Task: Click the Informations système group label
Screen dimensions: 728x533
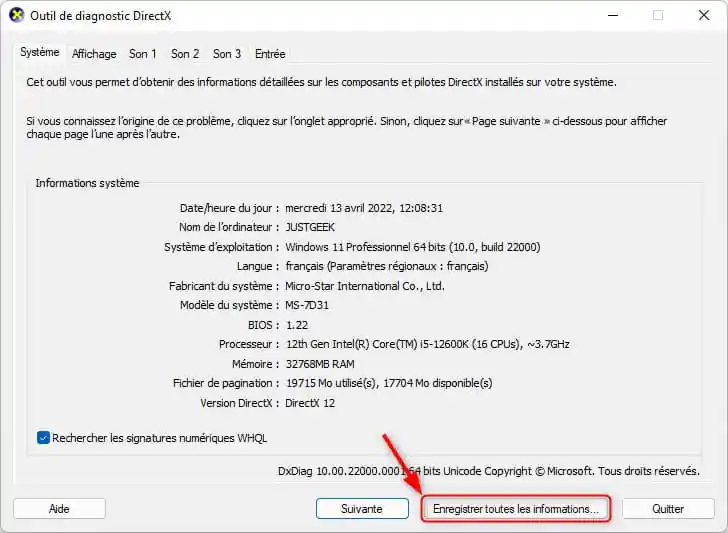Action: (x=87, y=183)
